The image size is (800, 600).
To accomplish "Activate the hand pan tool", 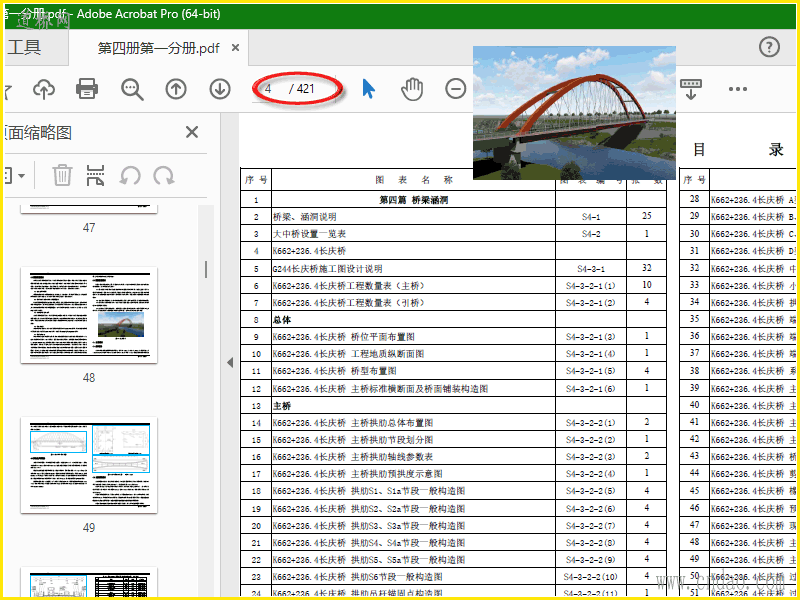I will pyautogui.click(x=412, y=89).
